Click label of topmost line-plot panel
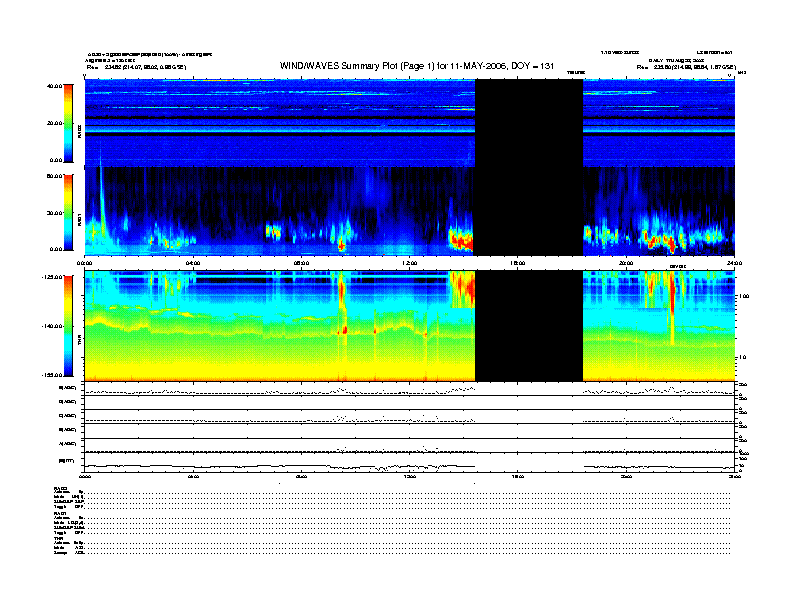Viewport: 792px width, 612px height. 68,388
